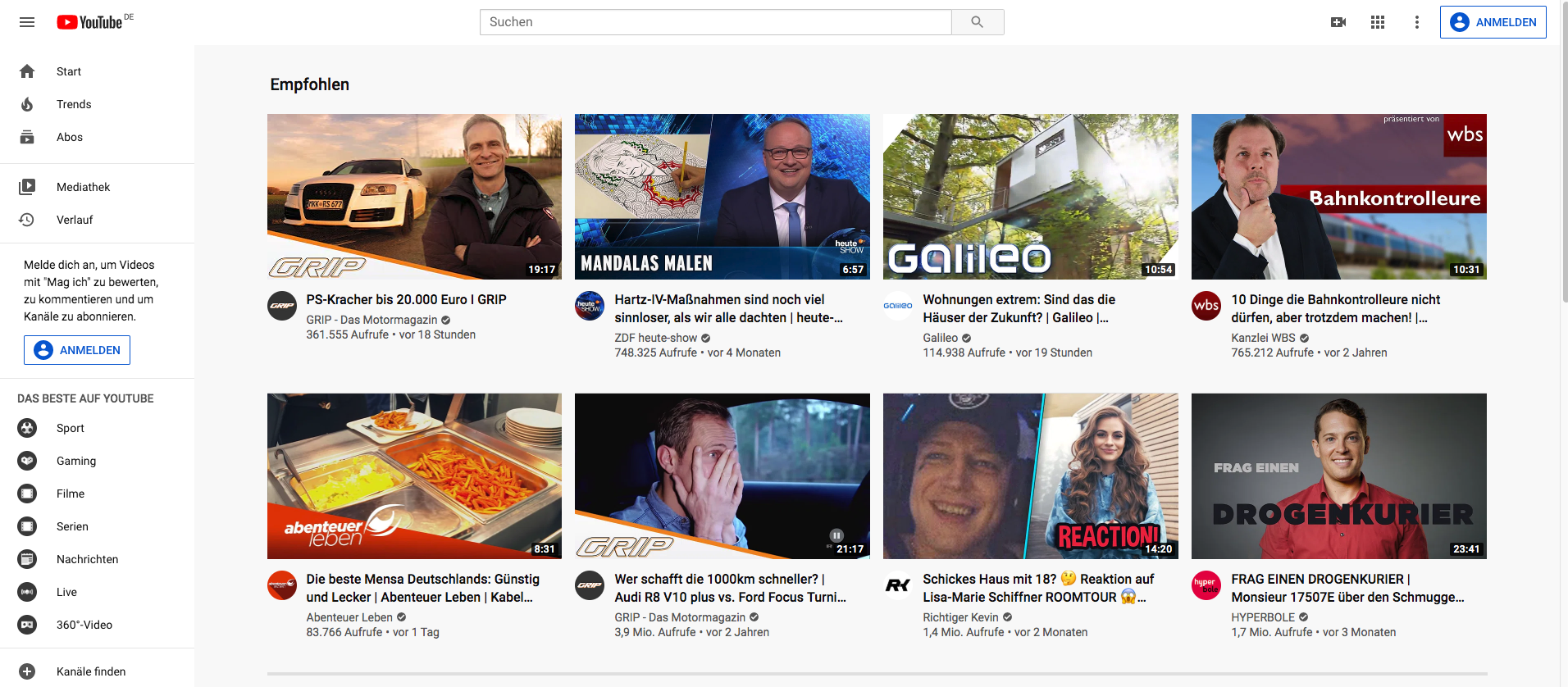Open Richtiger Kevin channel avatar
The image size is (1568, 687).
898,585
